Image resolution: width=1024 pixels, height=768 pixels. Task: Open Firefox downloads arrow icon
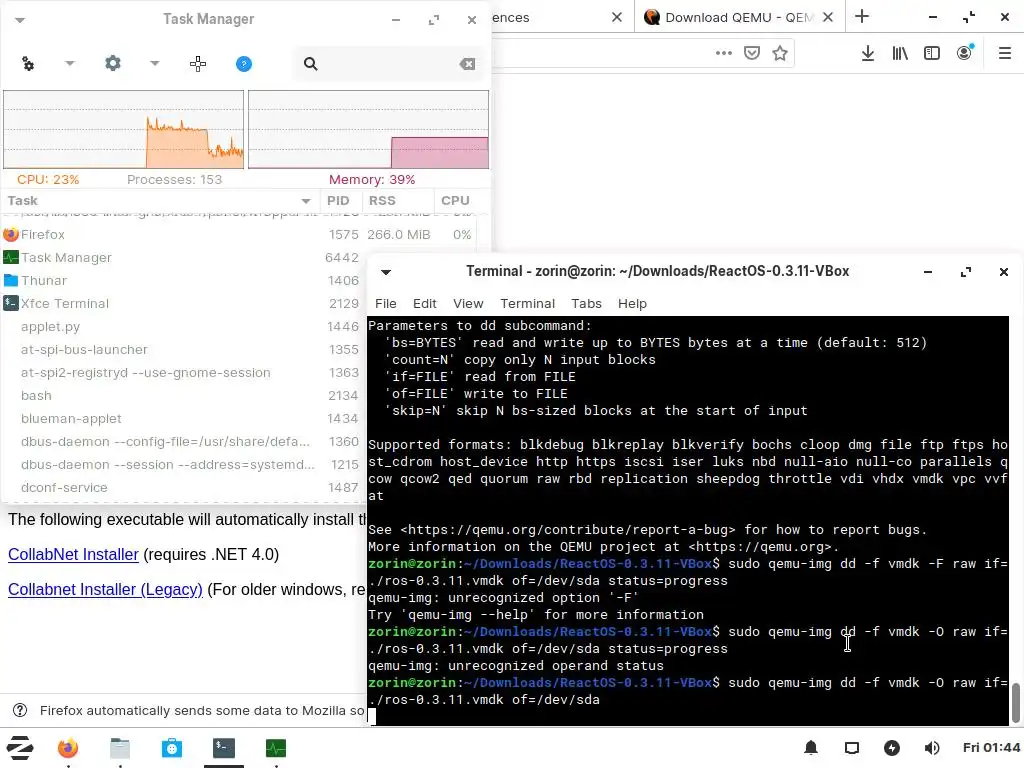click(x=867, y=53)
